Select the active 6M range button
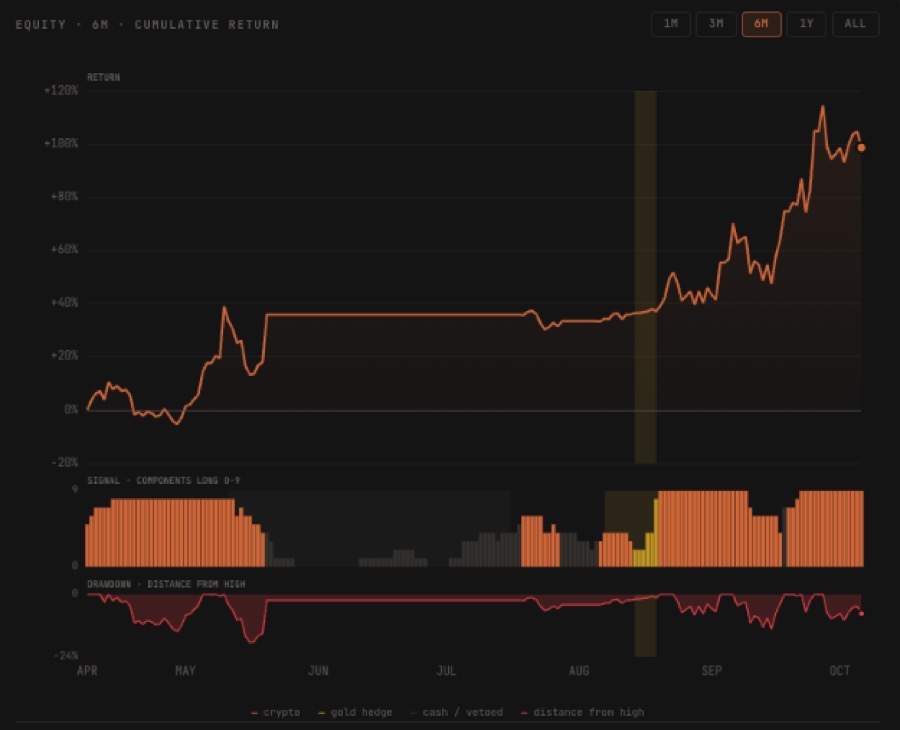900x730 pixels. (x=761, y=24)
